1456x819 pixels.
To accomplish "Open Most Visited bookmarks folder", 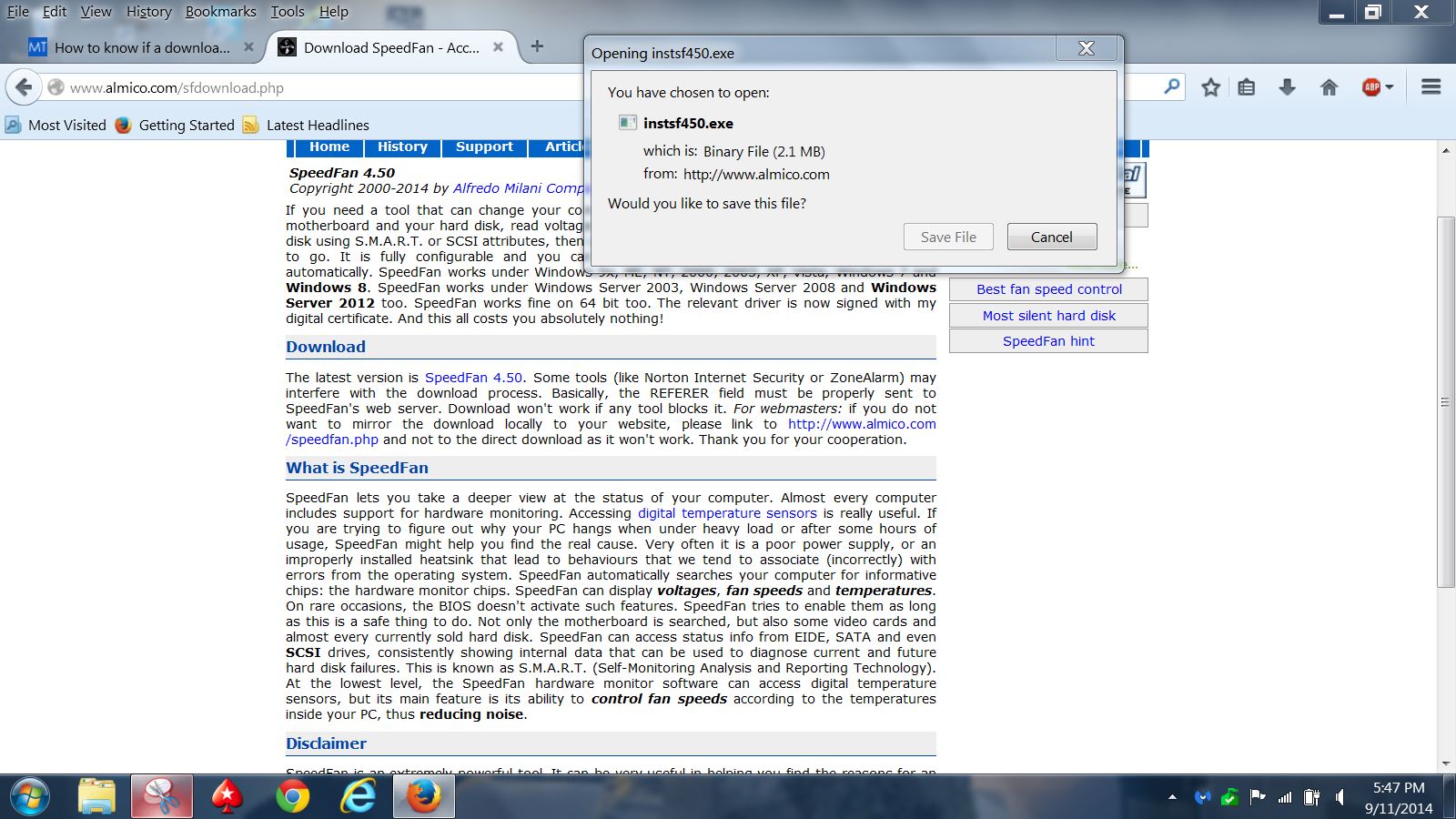I will click(x=56, y=125).
